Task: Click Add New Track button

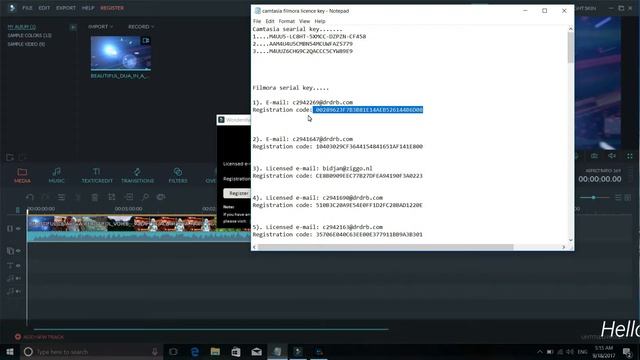Action: coord(39,337)
